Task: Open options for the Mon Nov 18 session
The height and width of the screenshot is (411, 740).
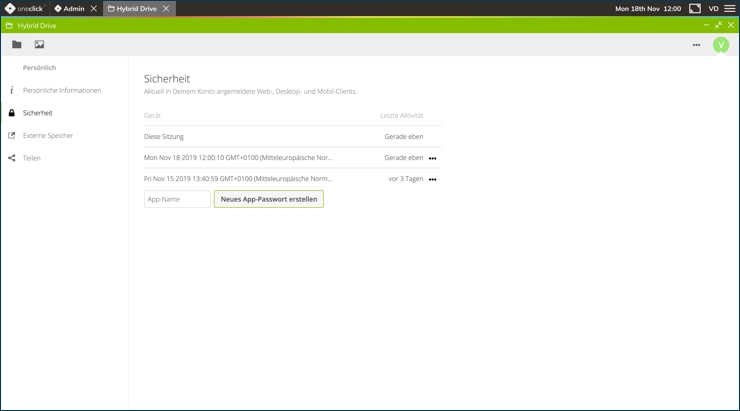Action: point(432,158)
